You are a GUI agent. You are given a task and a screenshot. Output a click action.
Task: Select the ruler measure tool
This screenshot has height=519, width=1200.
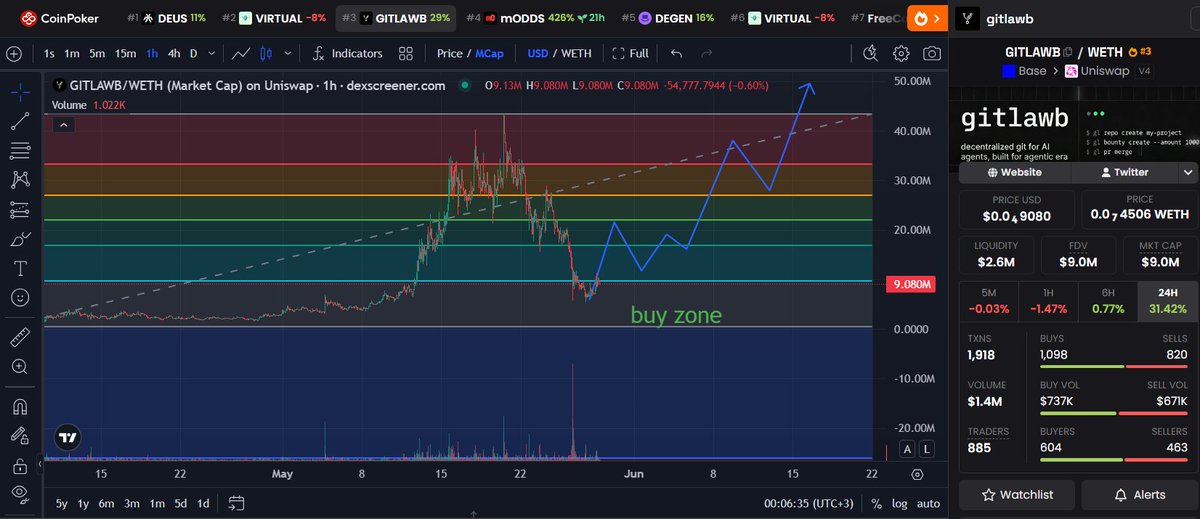(x=20, y=337)
